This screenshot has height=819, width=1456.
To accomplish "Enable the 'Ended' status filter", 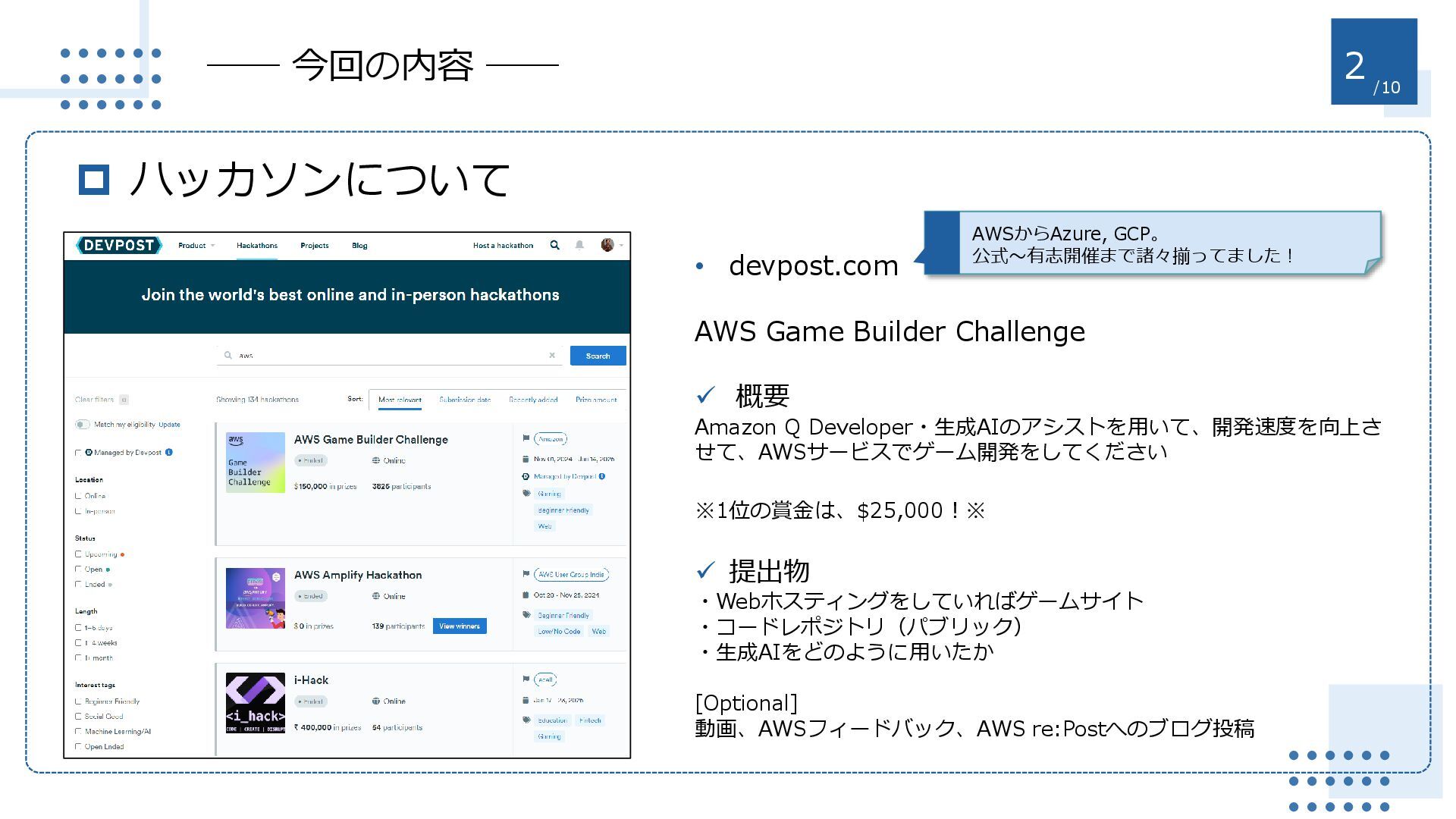I will tap(78, 585).
